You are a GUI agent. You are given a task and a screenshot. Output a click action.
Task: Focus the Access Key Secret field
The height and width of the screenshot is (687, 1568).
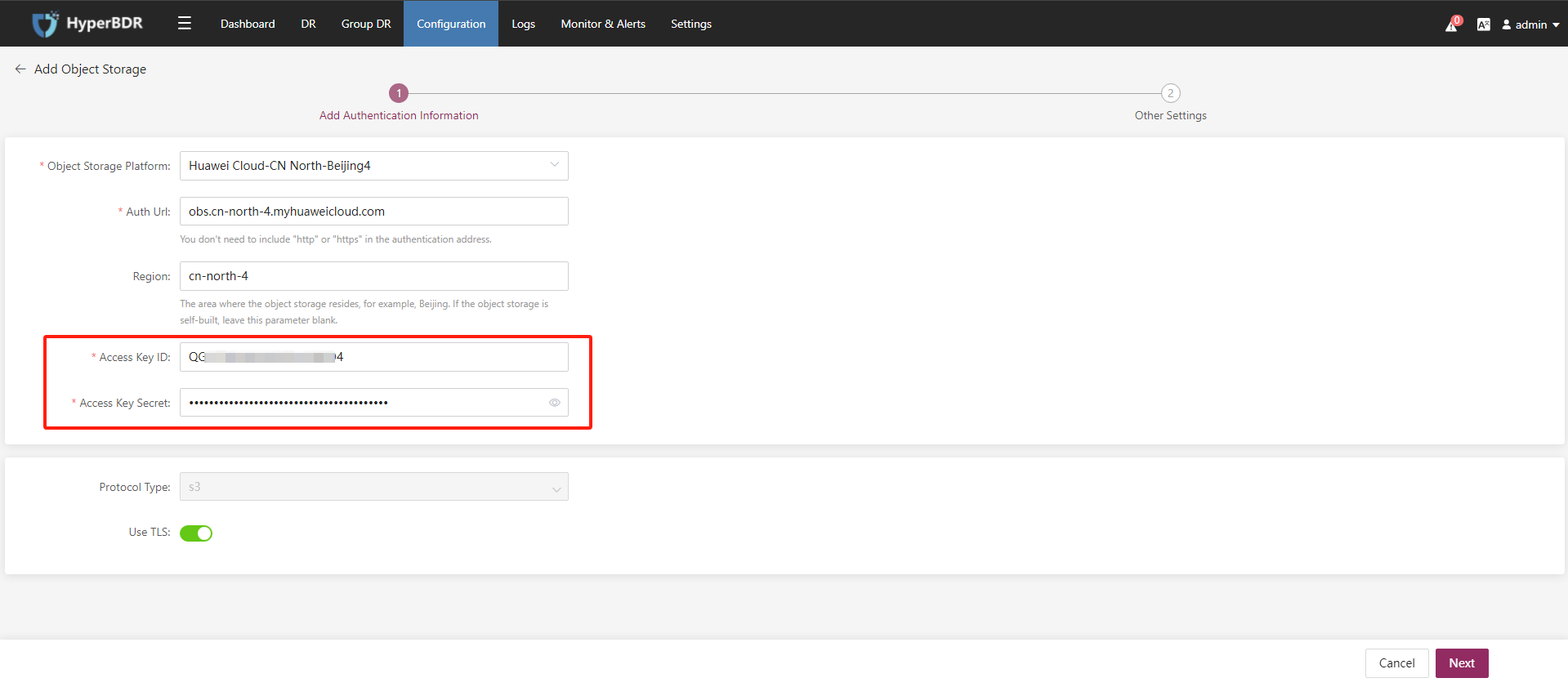374,403
